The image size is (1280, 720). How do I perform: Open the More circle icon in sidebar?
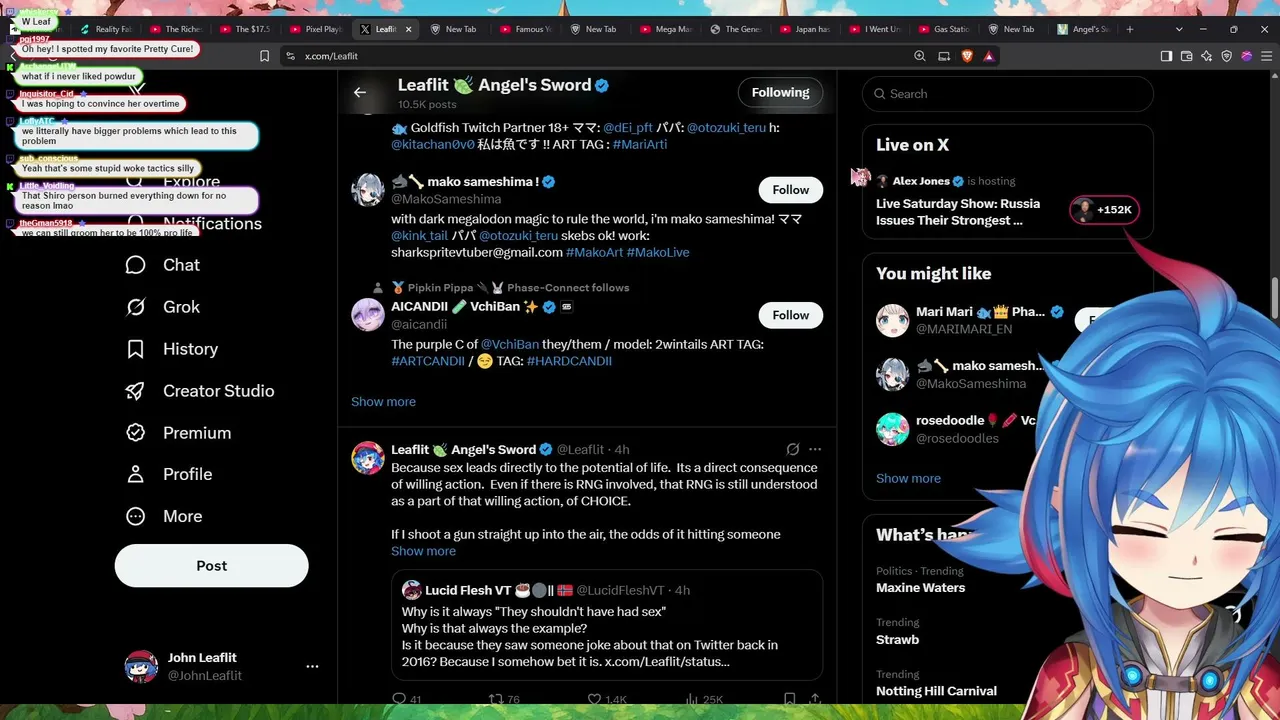[136, 516]
